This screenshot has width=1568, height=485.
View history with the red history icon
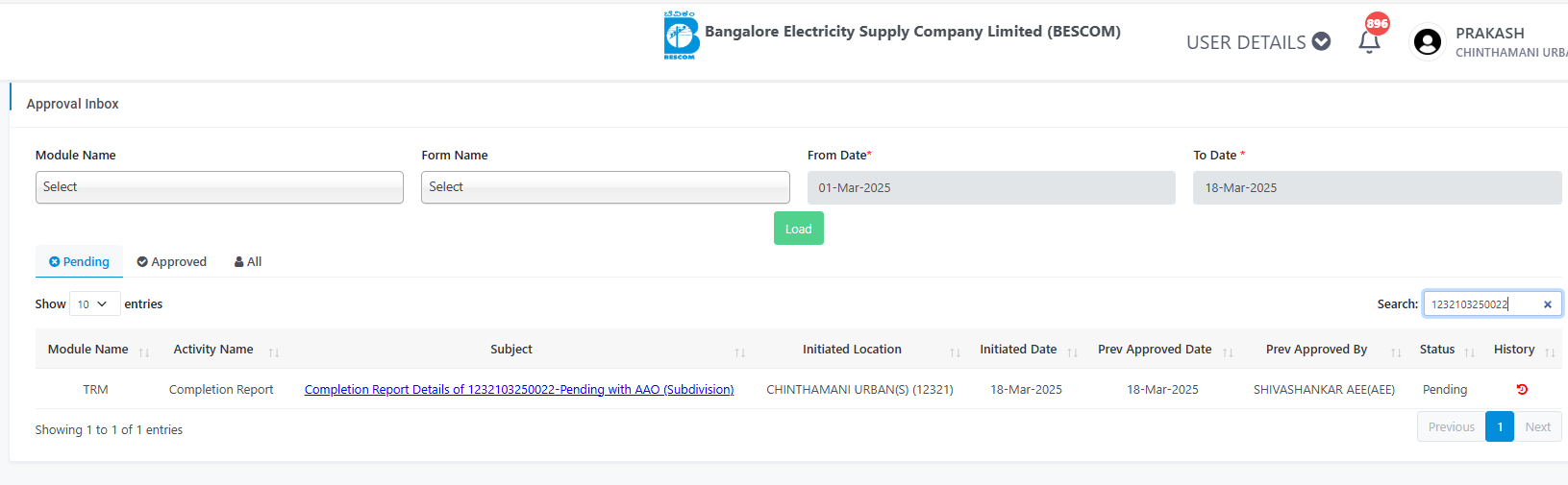pyautogui.click(x=1522, y=389)
